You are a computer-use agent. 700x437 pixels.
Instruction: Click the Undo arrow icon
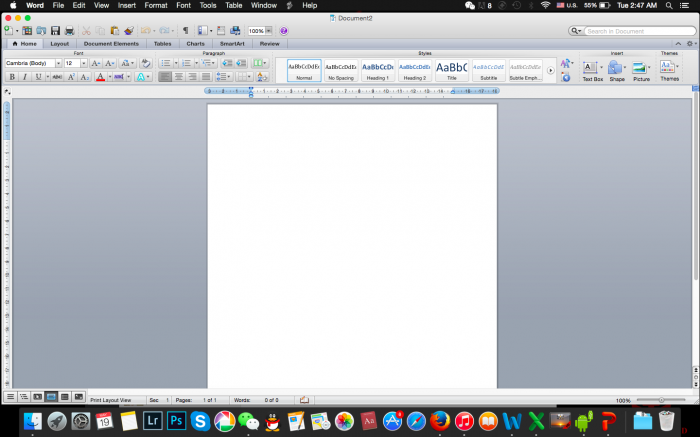(146, 31)
